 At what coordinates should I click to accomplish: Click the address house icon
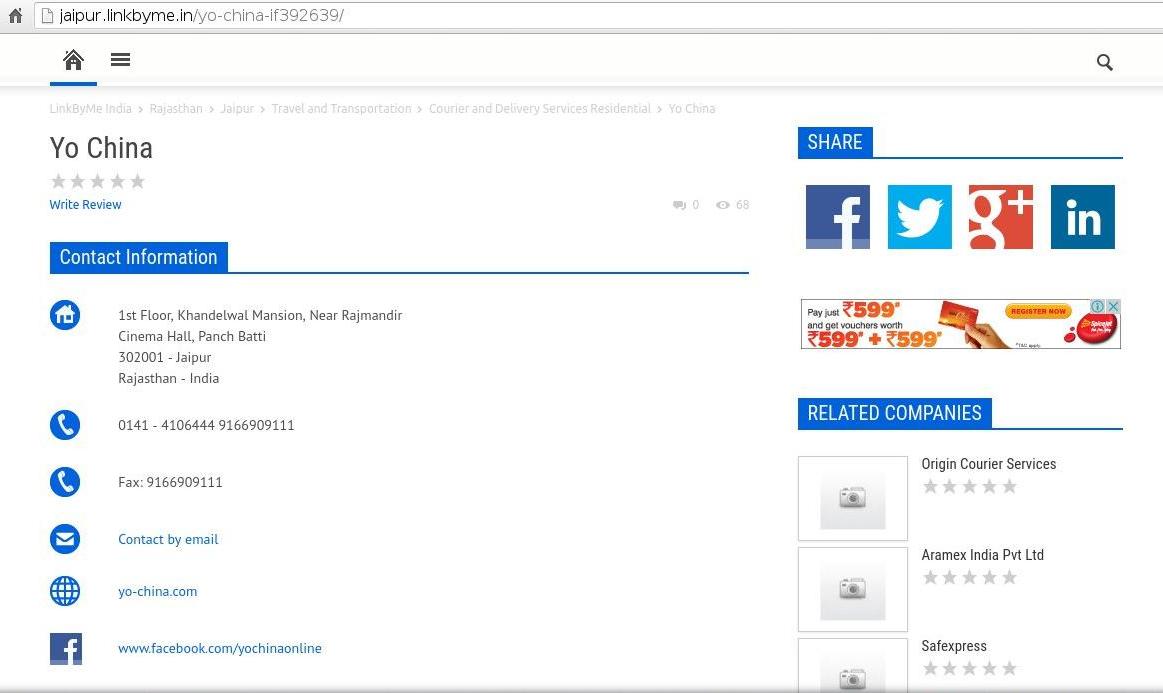tap(65, 315)
